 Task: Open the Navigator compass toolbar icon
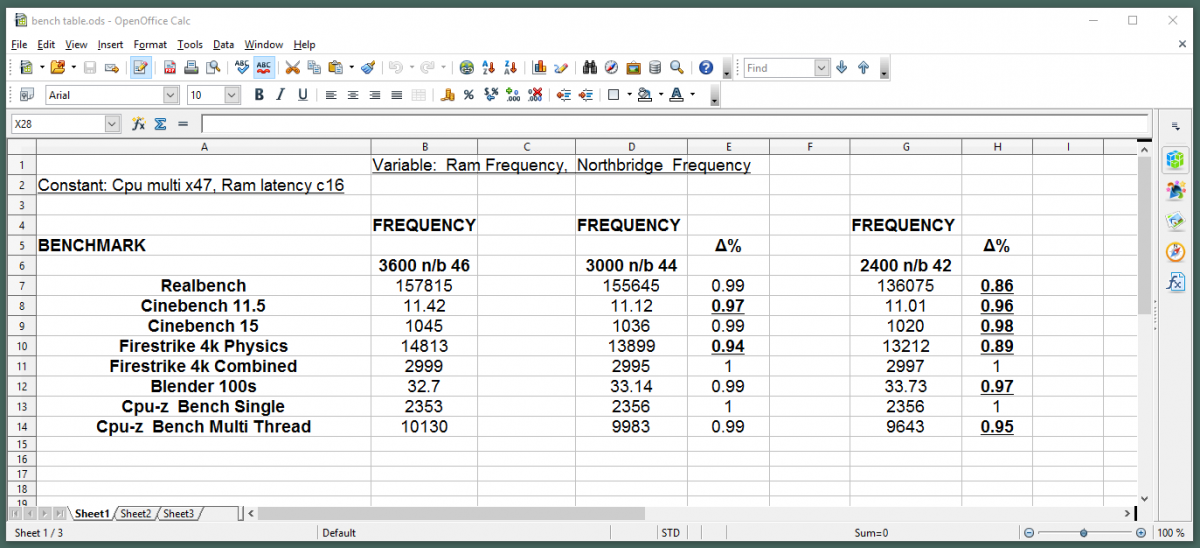(x=612, y=68)
